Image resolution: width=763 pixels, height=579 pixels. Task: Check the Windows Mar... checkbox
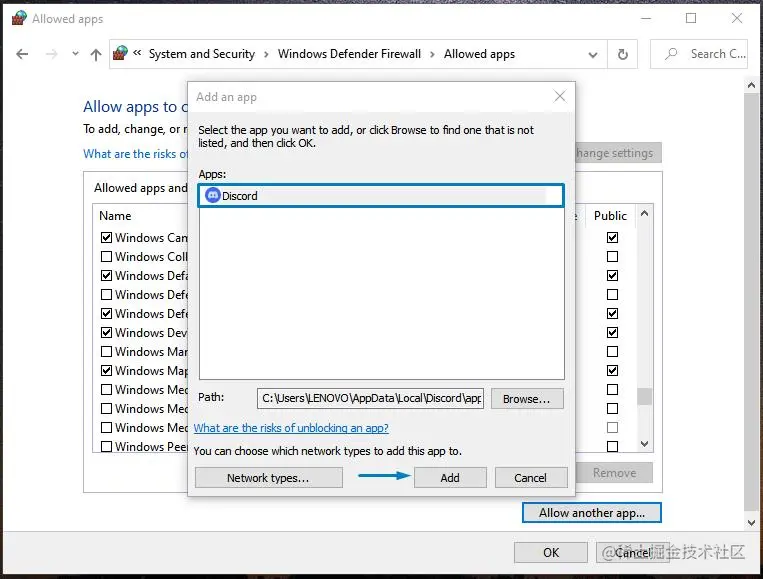pos(106,351)
